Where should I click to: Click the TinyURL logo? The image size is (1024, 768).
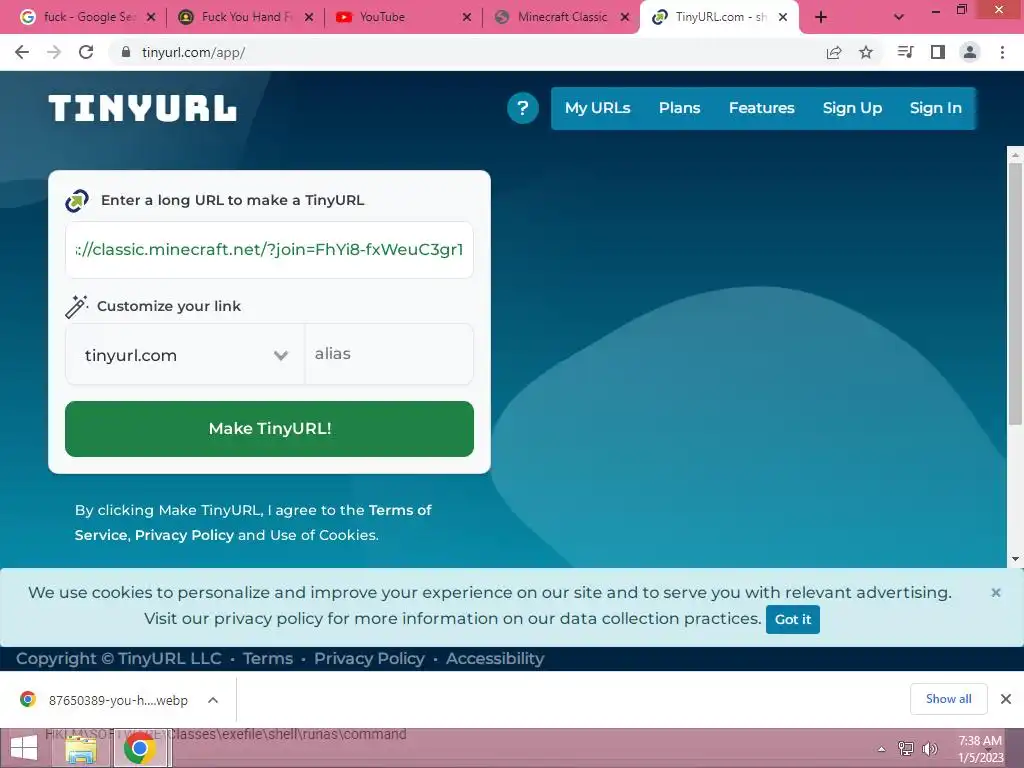pos(142,108)
